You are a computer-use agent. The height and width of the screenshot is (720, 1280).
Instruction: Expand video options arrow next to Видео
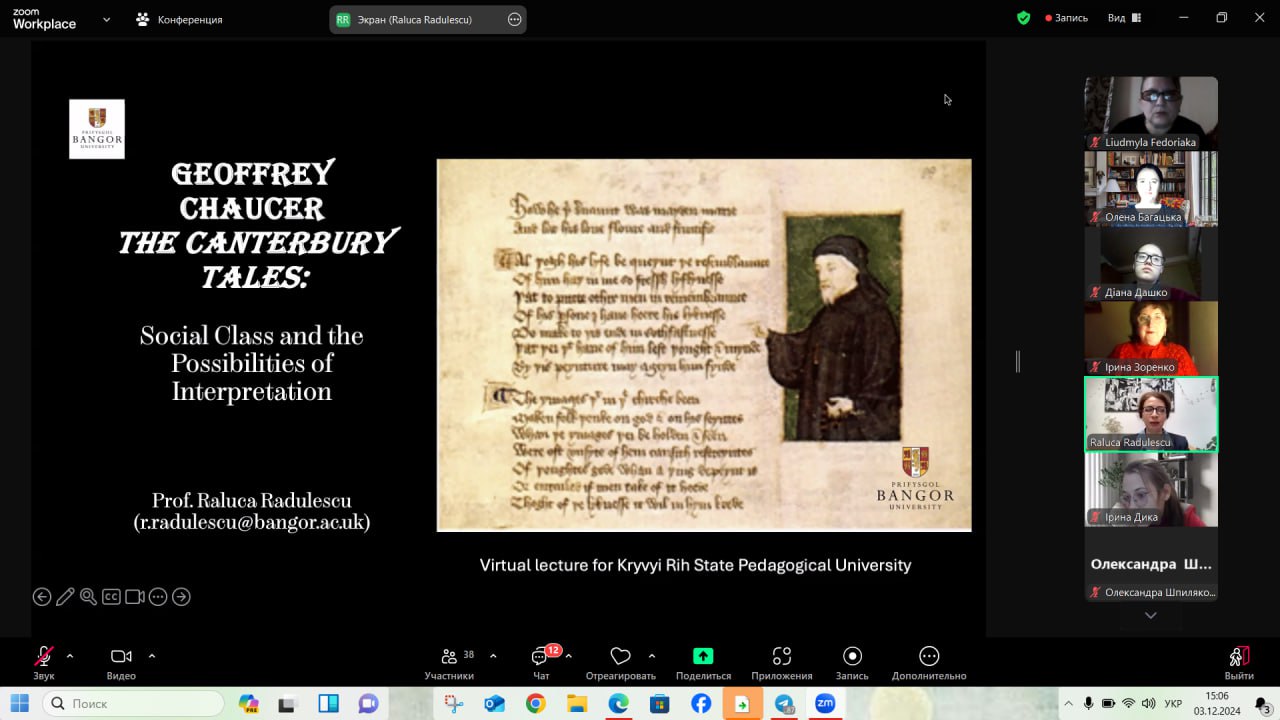coord(152,656)
